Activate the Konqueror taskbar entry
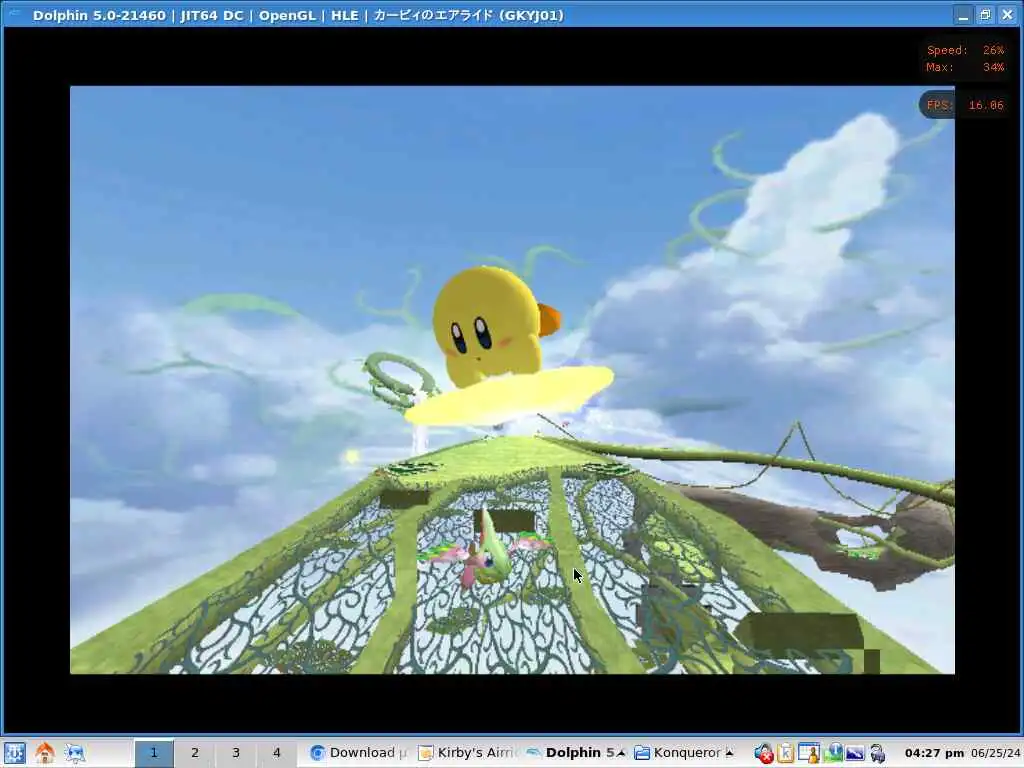 coord(684,753)
